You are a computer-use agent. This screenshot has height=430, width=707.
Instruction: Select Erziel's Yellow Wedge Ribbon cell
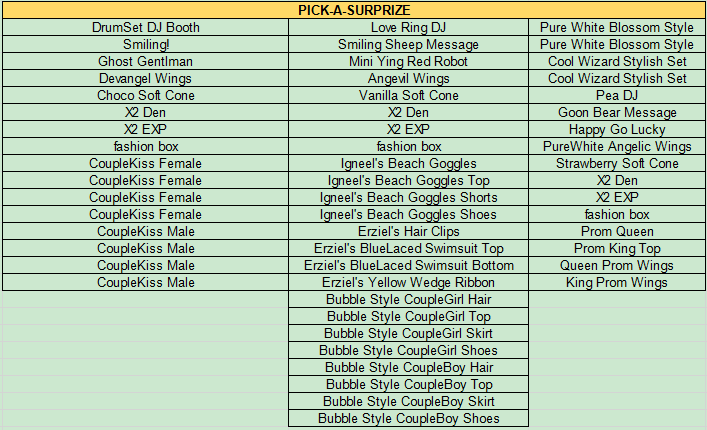[408, 282]
